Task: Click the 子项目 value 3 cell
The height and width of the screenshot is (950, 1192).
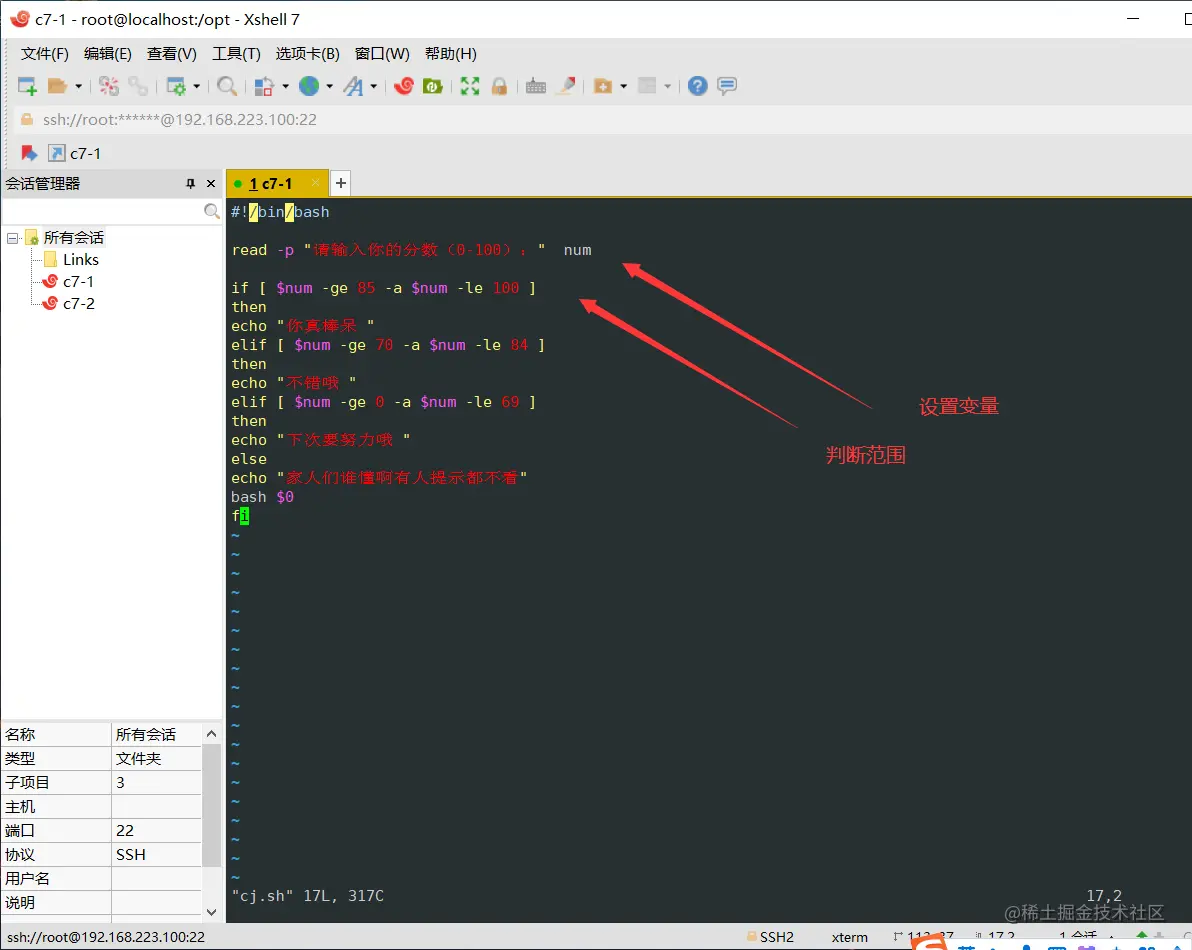Action: tap(157, 783)
